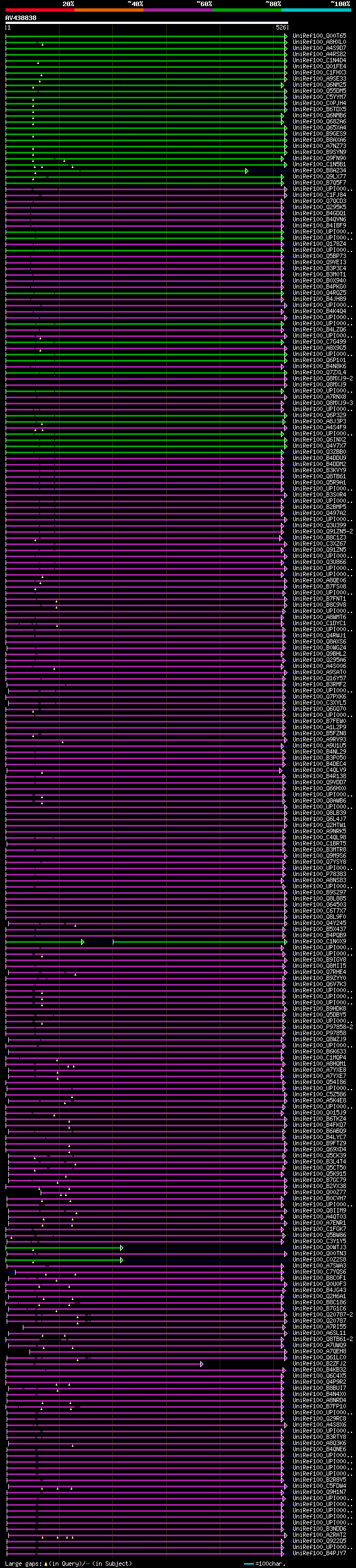Viewport: 356px width, 1568px height.
Task: Open hit UniRef100_A8MXL0
Action: click(319, 42)
